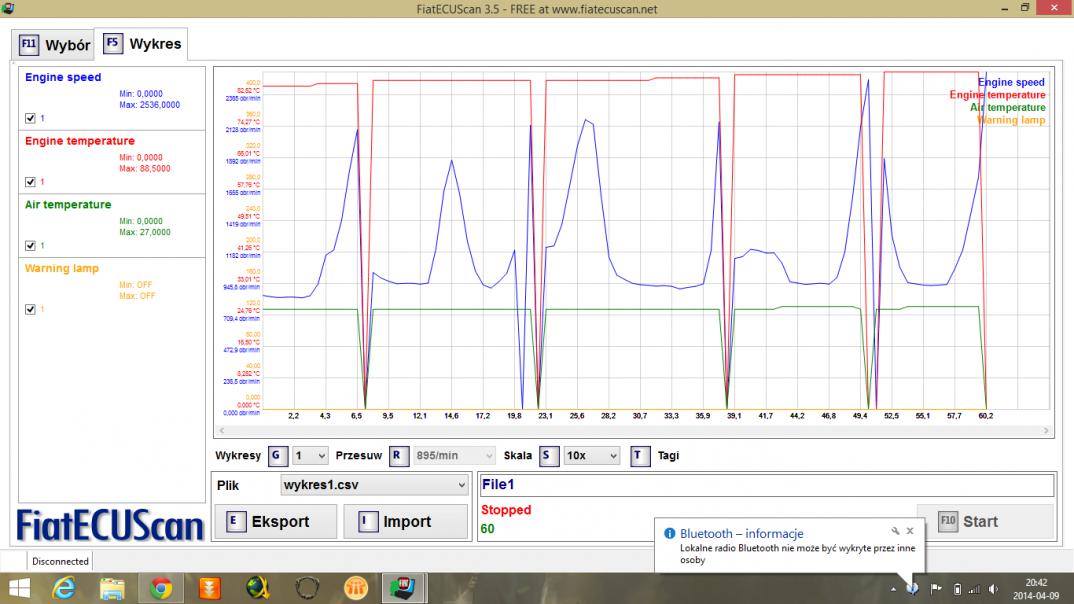
Task: Open the Wykresy graph count dropdown
Action: (310, 455)
